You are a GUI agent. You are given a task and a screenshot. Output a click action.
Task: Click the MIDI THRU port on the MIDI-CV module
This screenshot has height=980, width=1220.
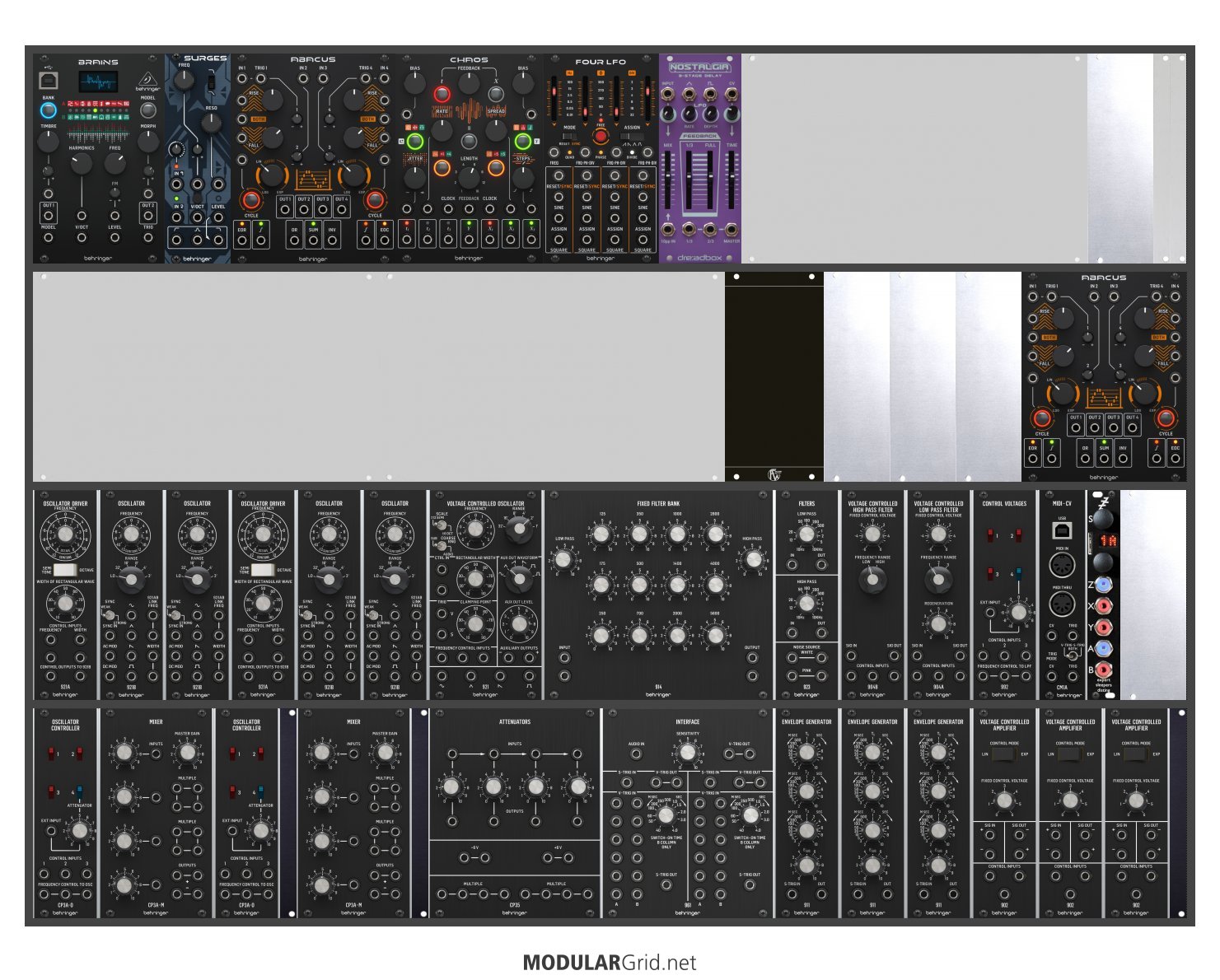[x=1062, y=605]
